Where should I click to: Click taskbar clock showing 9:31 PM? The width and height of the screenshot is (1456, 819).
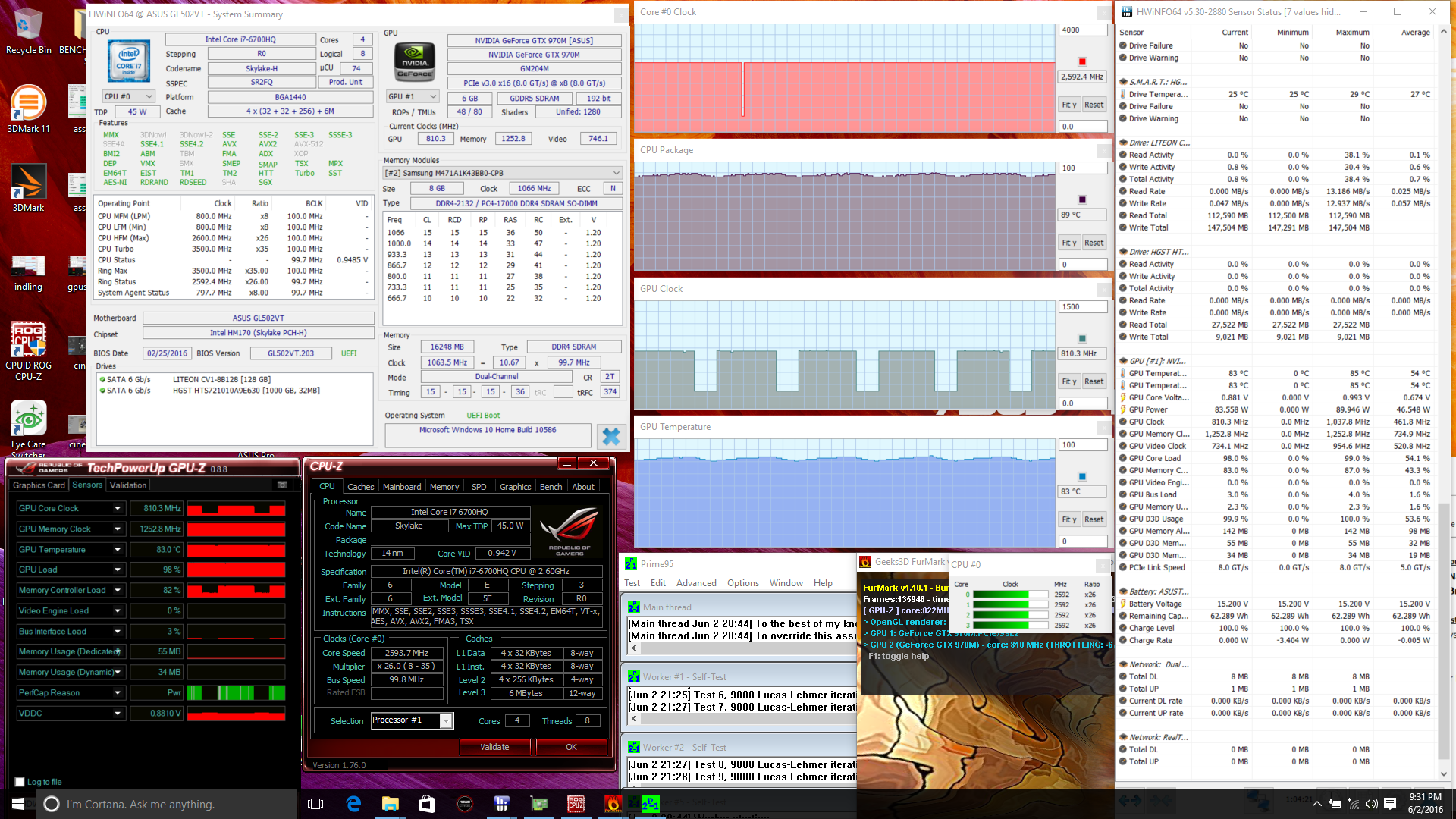pos(1425,803)
